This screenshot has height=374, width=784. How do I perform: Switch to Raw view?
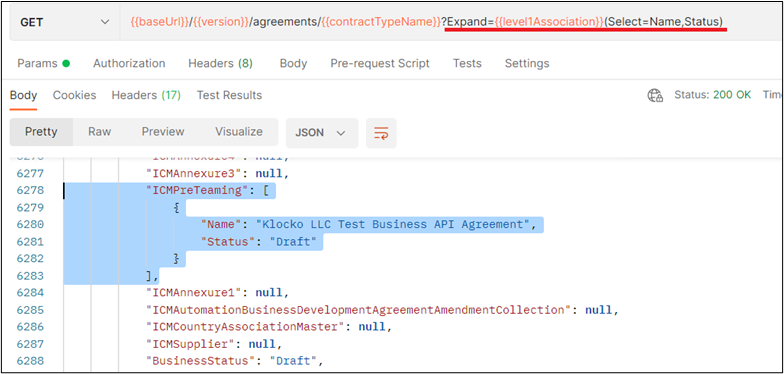(100, 132)
